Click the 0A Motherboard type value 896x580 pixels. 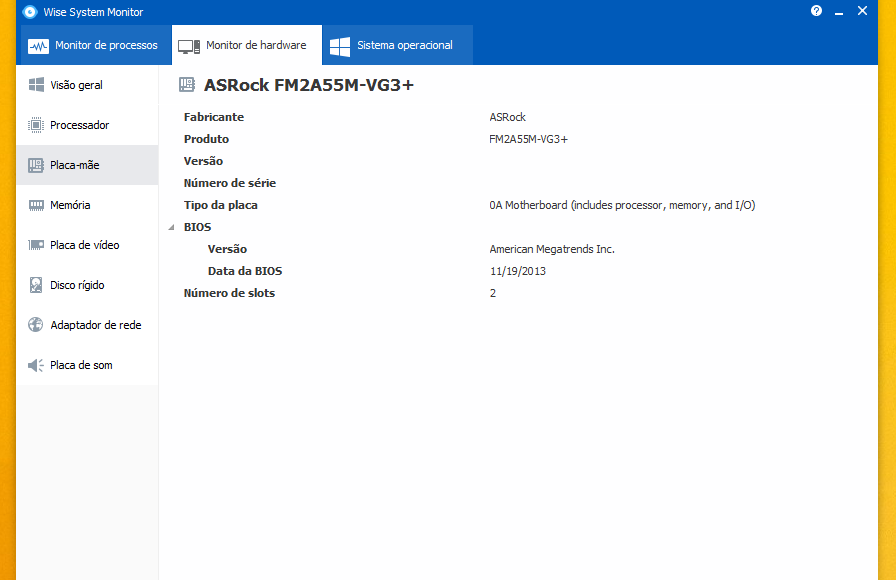tap(622, 205)
